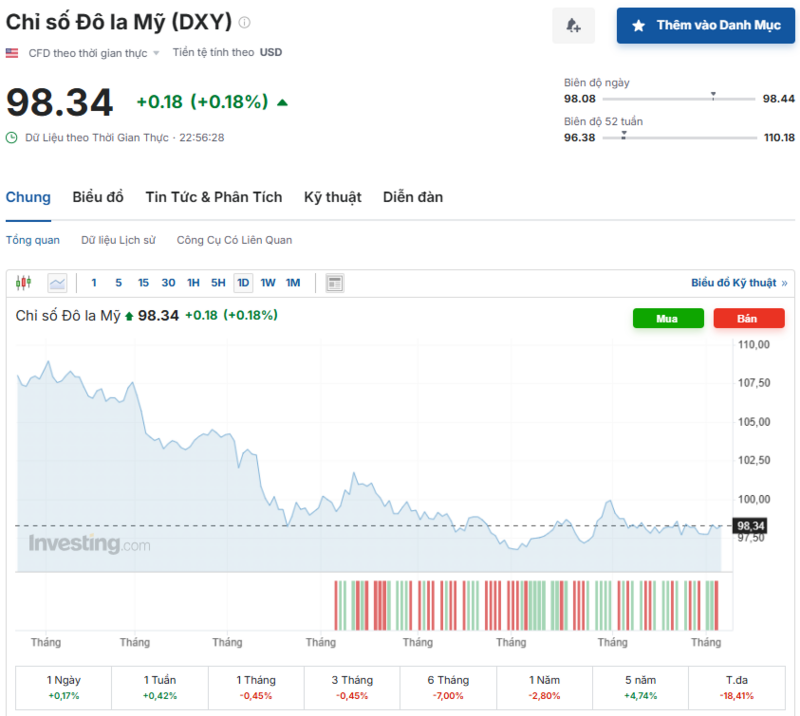Switch to line chart view icon
800x716 pixels.
click(x=57, y=283)
